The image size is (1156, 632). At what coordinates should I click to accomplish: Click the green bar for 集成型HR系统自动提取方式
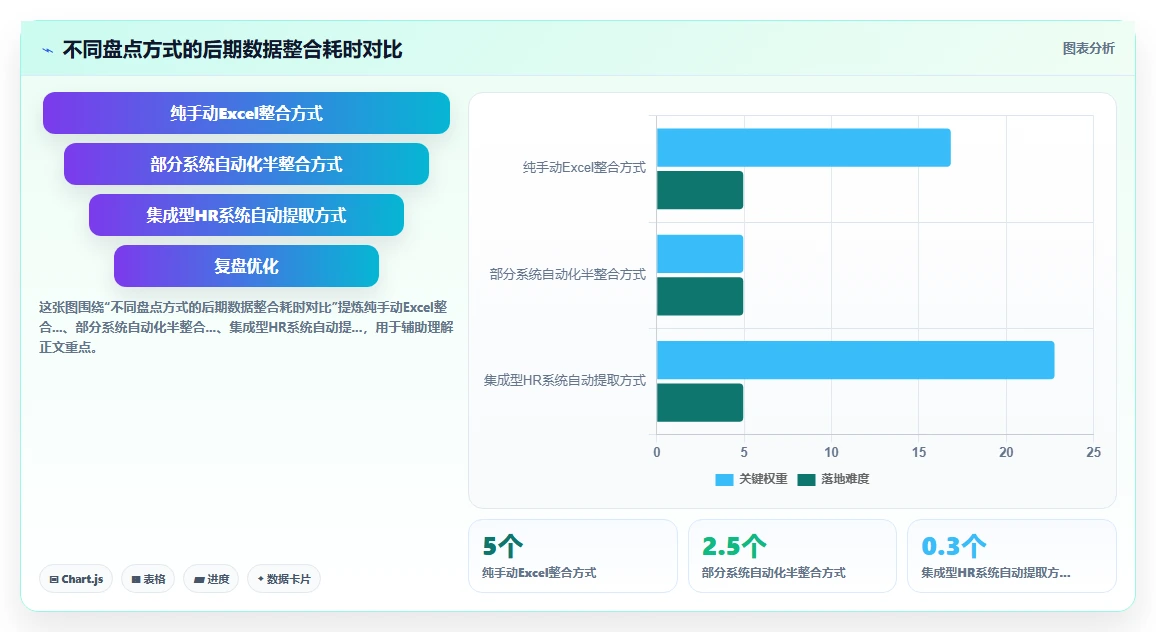coord(700,403)
